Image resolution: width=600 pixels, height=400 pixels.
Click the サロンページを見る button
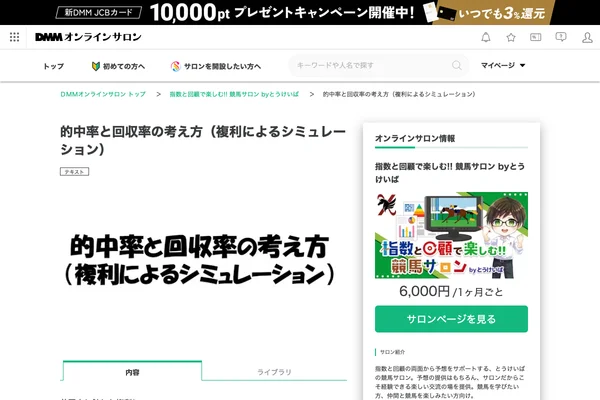(x=451, y=319)
